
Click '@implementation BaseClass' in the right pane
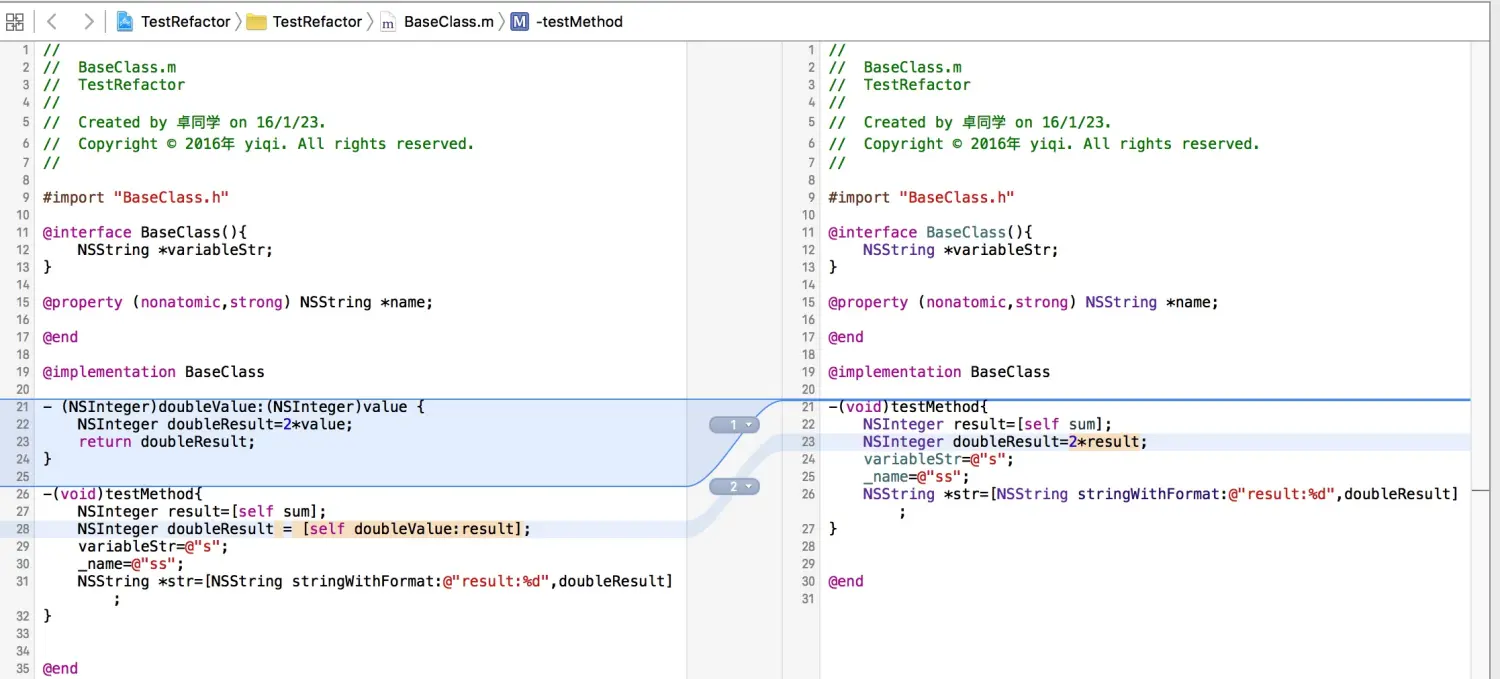pyautogui.click(x=939, y=371)
